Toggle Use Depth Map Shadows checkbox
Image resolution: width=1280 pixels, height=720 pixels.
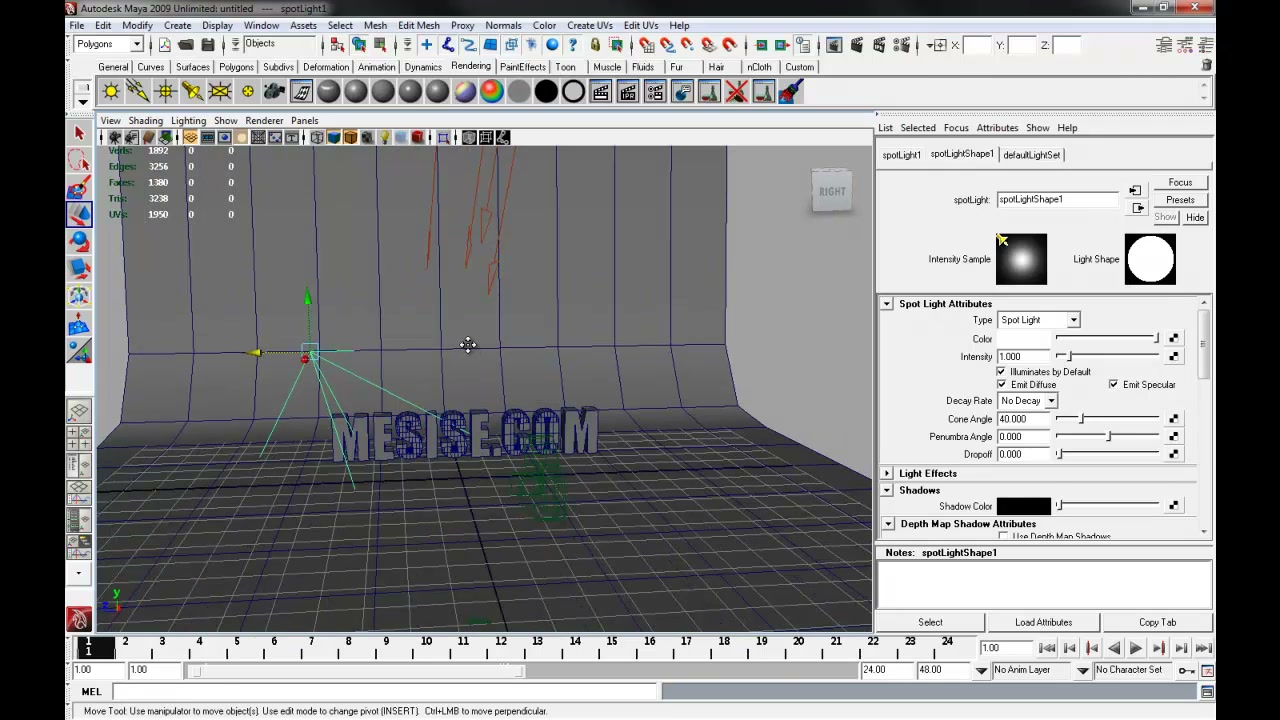(1003, 537)
